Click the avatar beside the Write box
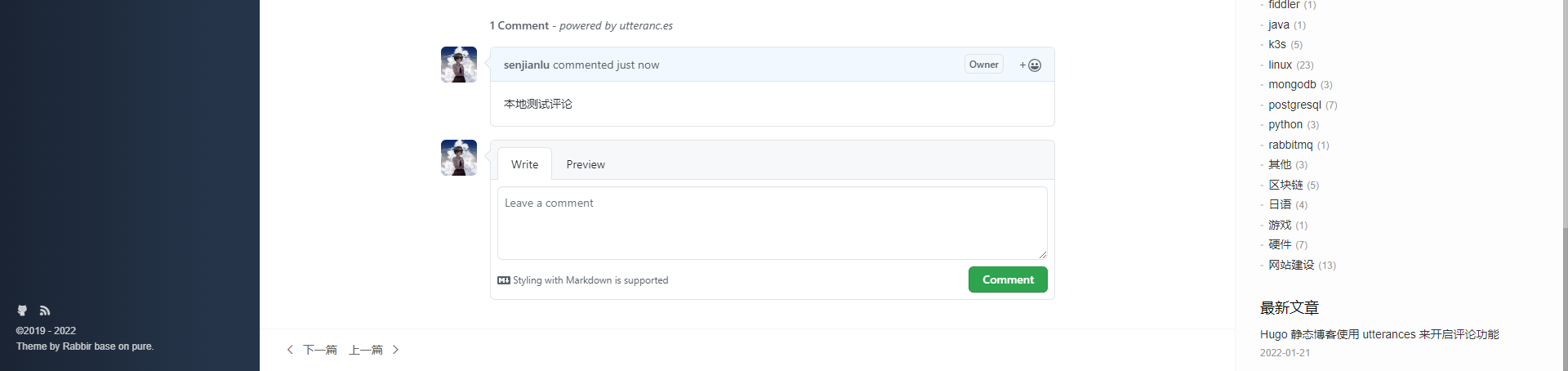1568x371 pixels. 459,158
